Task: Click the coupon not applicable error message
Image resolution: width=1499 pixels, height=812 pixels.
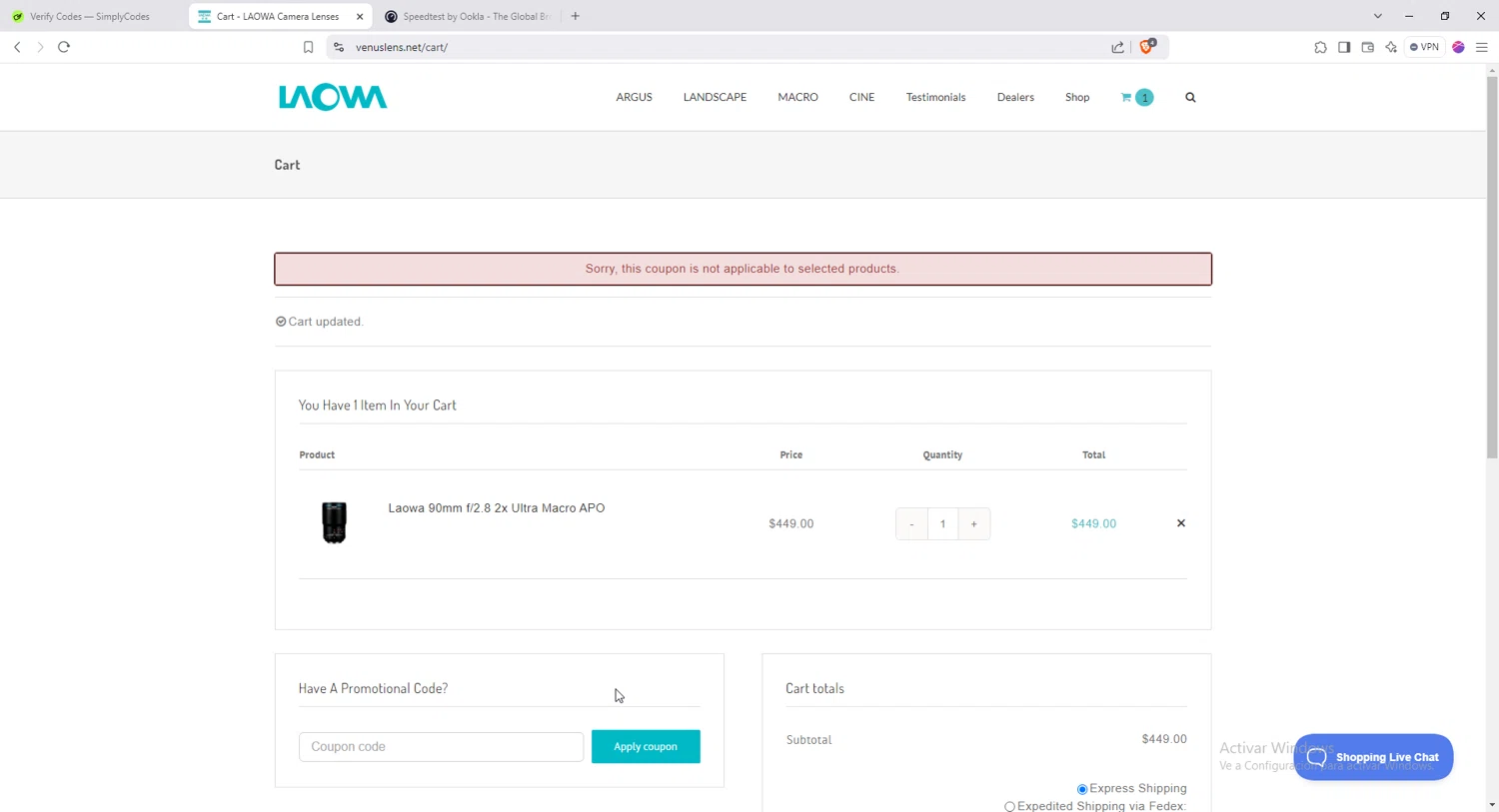Action: click(743, 269)
